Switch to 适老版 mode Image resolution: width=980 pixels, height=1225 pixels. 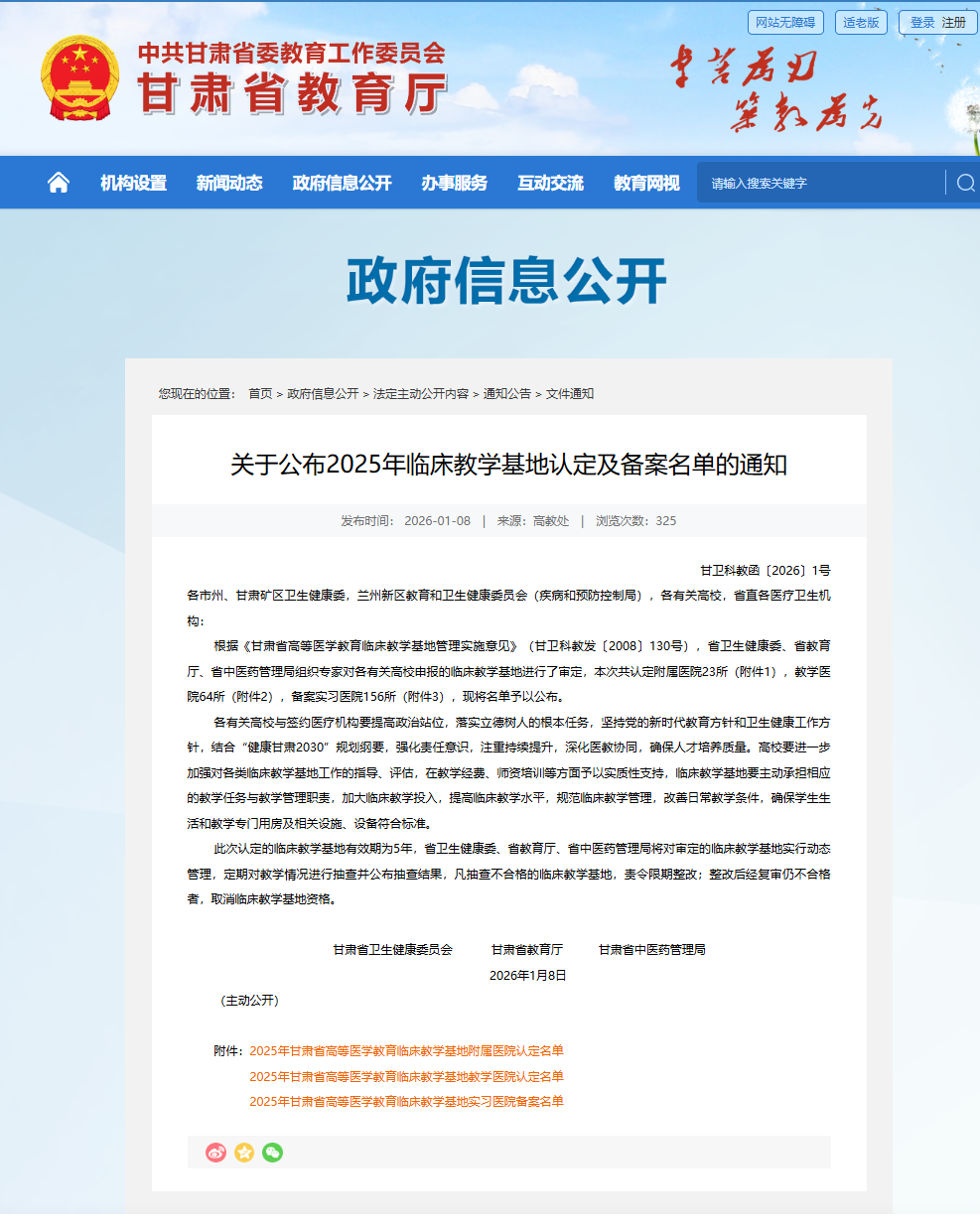pos(861,22)
